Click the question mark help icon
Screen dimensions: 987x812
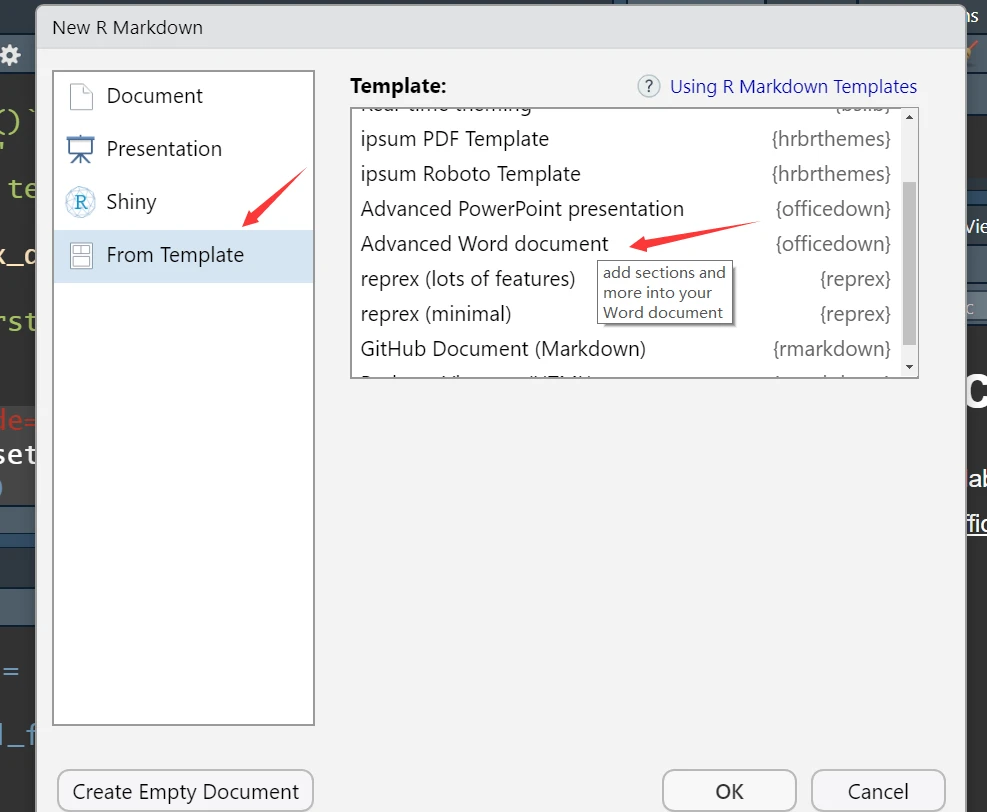click(x=649, y=87)
